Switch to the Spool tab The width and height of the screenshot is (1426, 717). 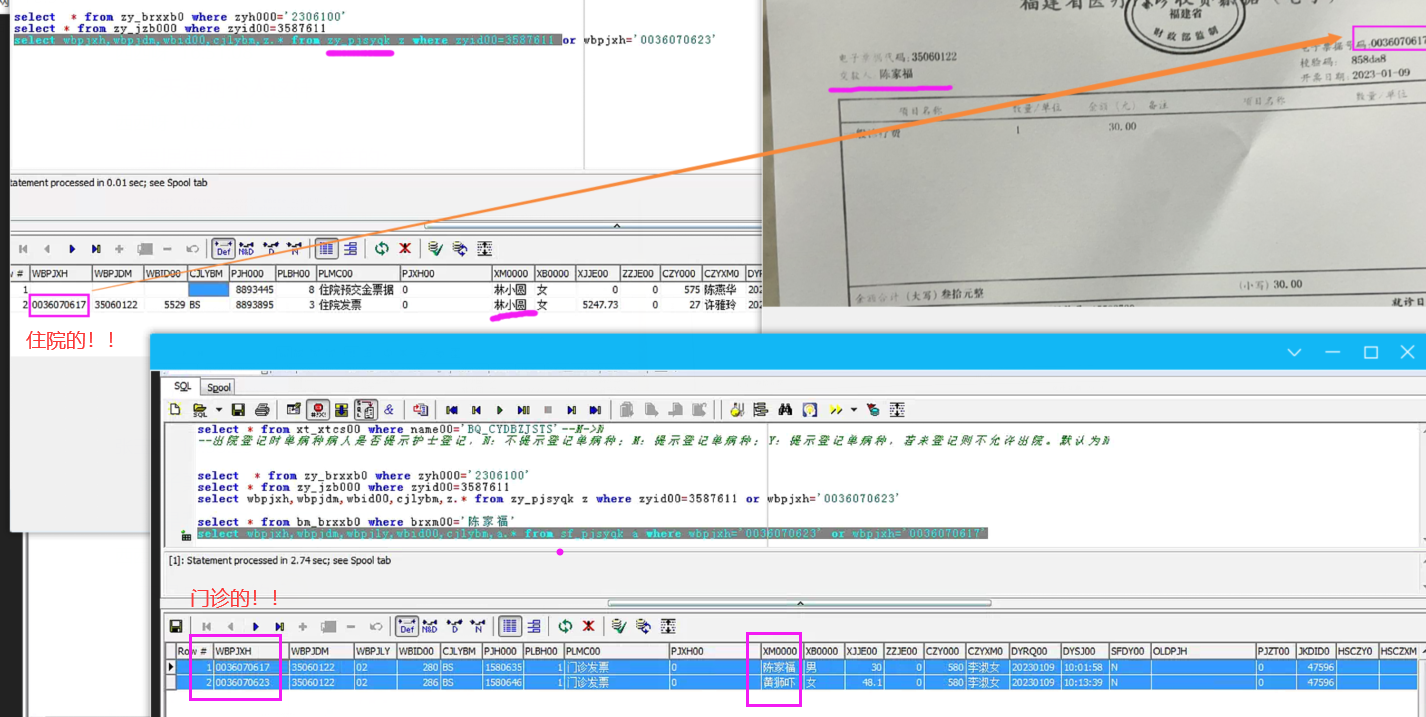pos(219,387)
